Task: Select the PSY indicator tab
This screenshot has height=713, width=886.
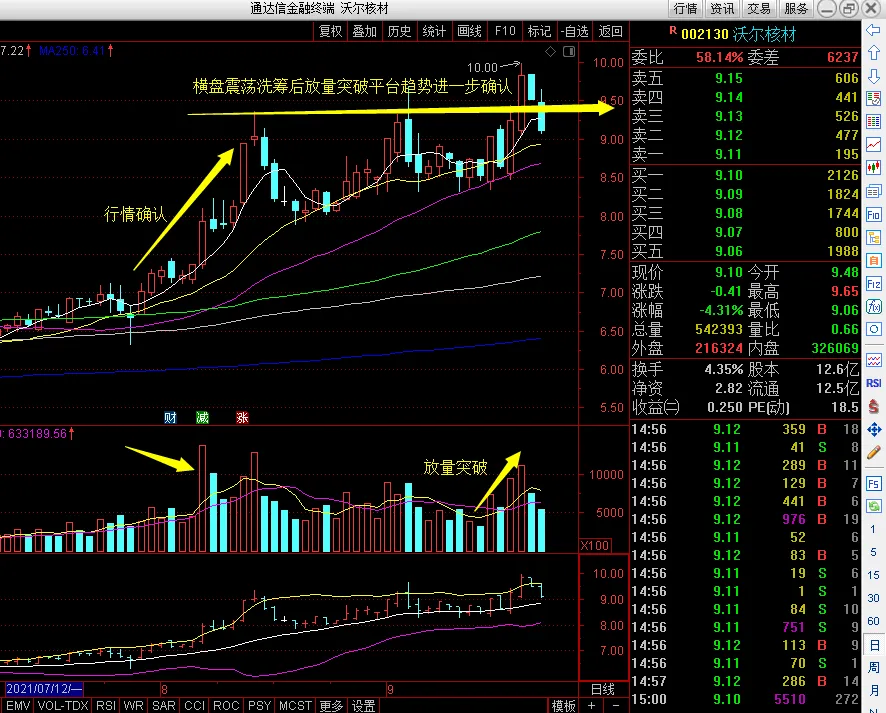Action: (260, 706)
